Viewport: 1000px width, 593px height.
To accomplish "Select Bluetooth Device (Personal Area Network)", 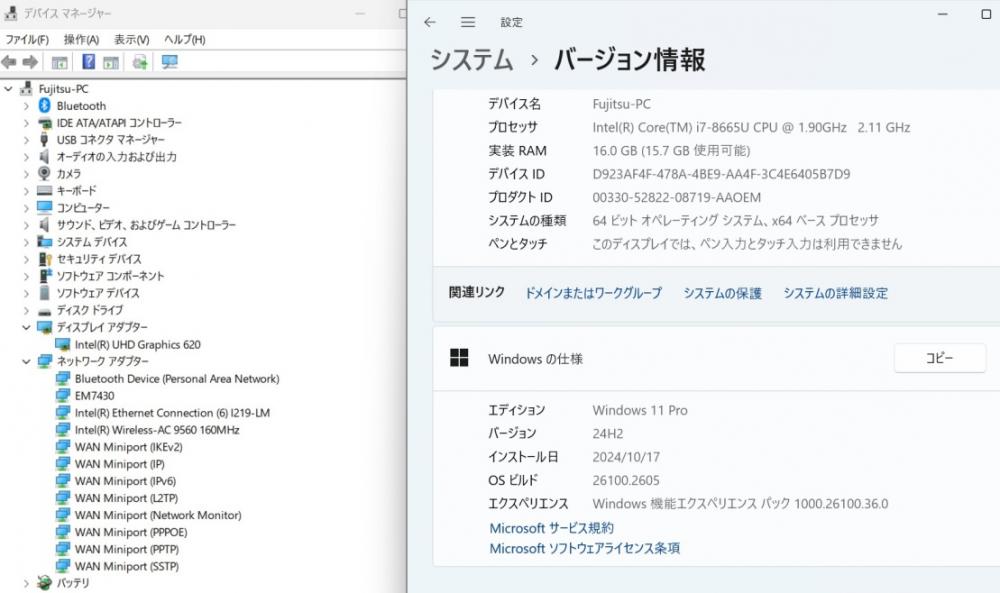I will click(x=177, y=379).
